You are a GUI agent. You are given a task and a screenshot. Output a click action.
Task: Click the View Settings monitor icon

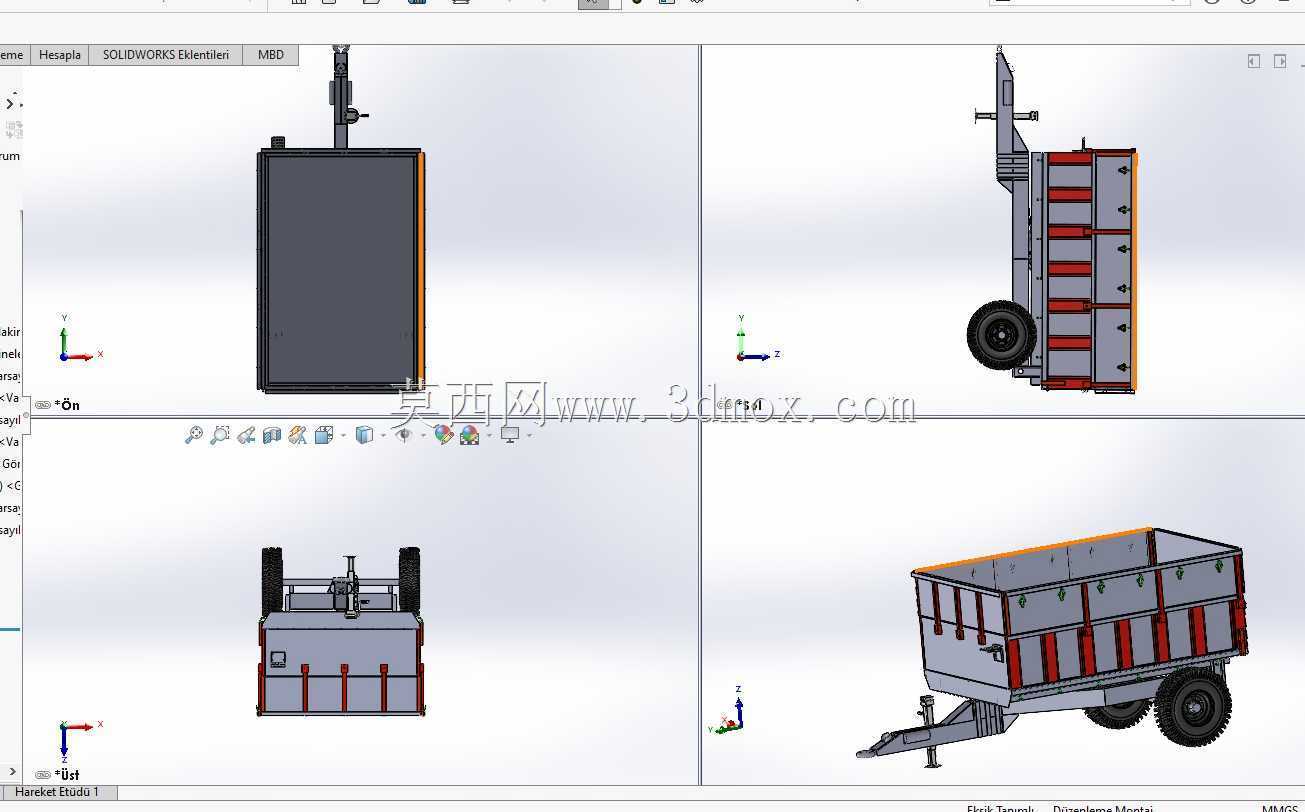(x=510, y=435)
